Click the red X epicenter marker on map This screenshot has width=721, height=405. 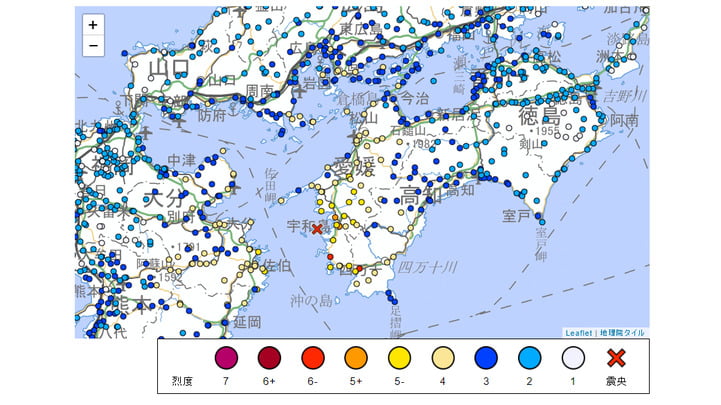coord(317,229)
